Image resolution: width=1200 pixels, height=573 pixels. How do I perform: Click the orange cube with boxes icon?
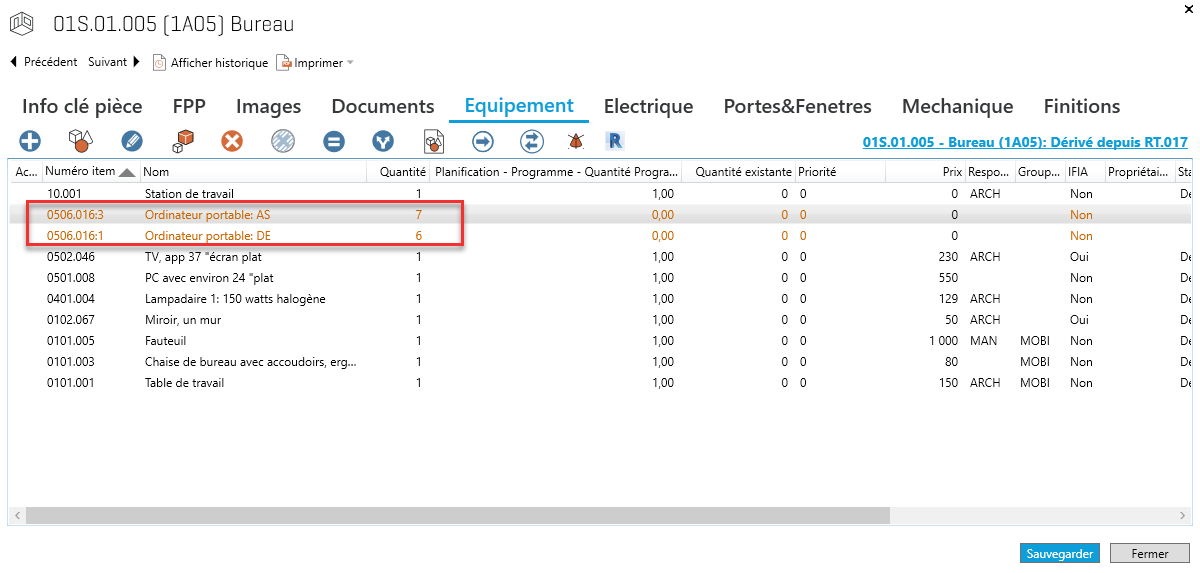tap(182, 142)
